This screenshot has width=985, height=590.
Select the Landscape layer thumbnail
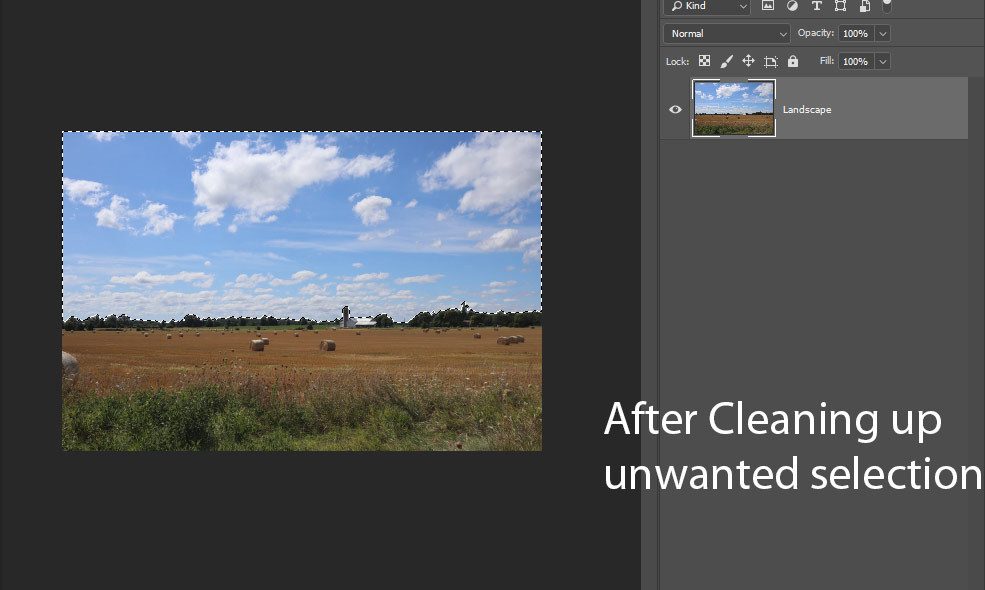[x=733, y=109]
